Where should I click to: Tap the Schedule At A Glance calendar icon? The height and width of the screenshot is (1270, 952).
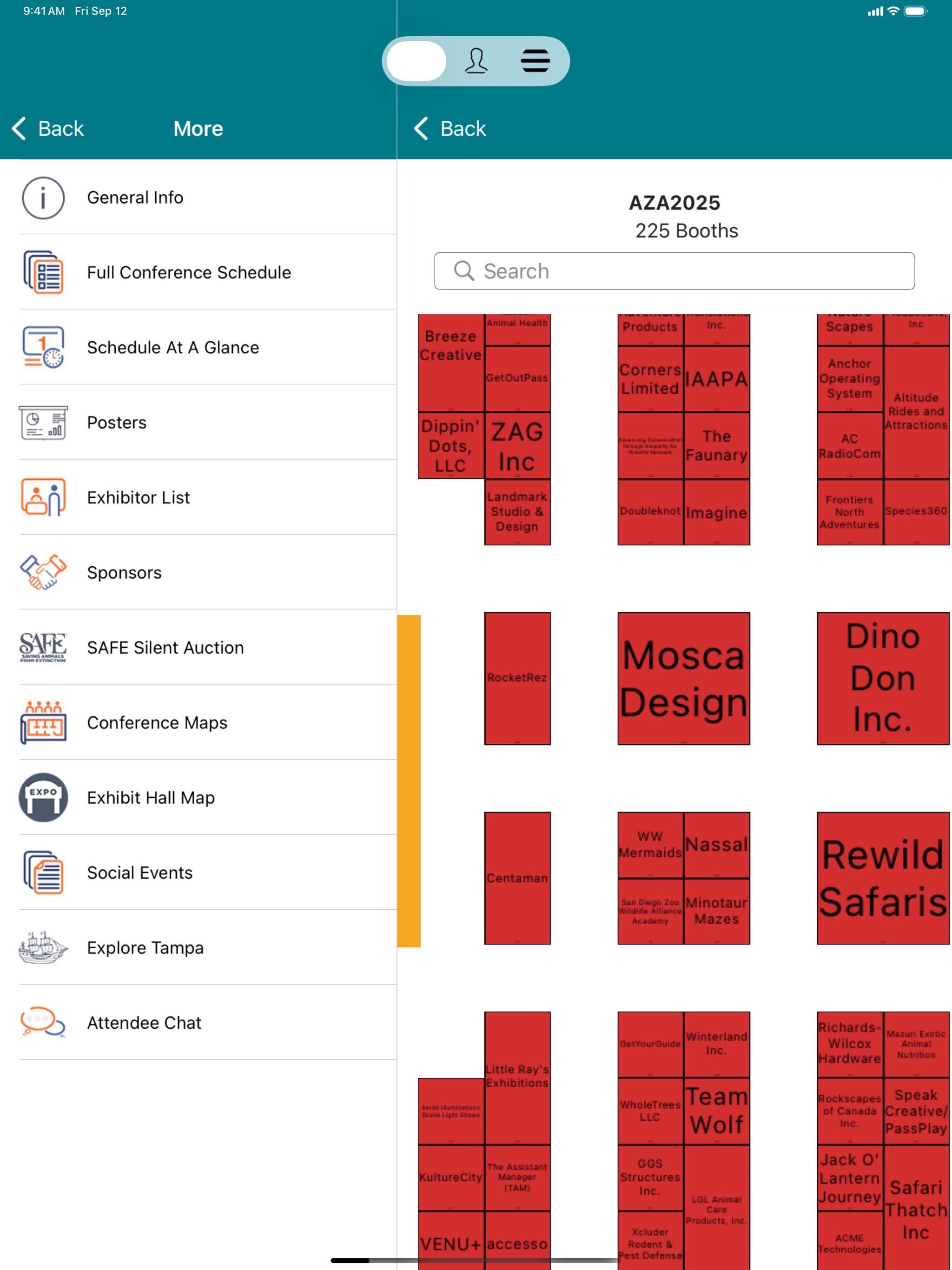pos(43,347)
